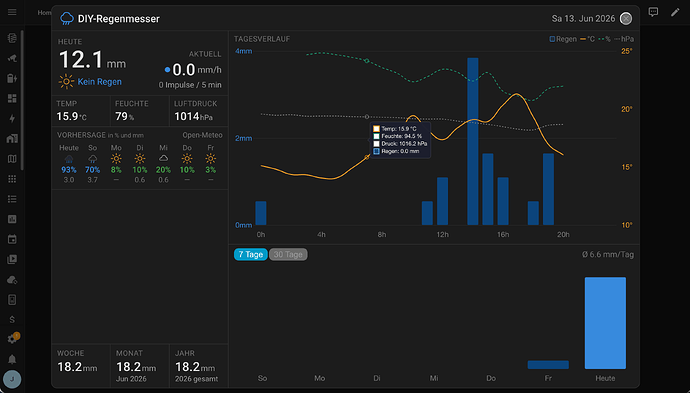Image resolution: width=690 pixels, height=393 pixels.
Task: Open the battery charging sidebar icon
Action: pos(12,78)
